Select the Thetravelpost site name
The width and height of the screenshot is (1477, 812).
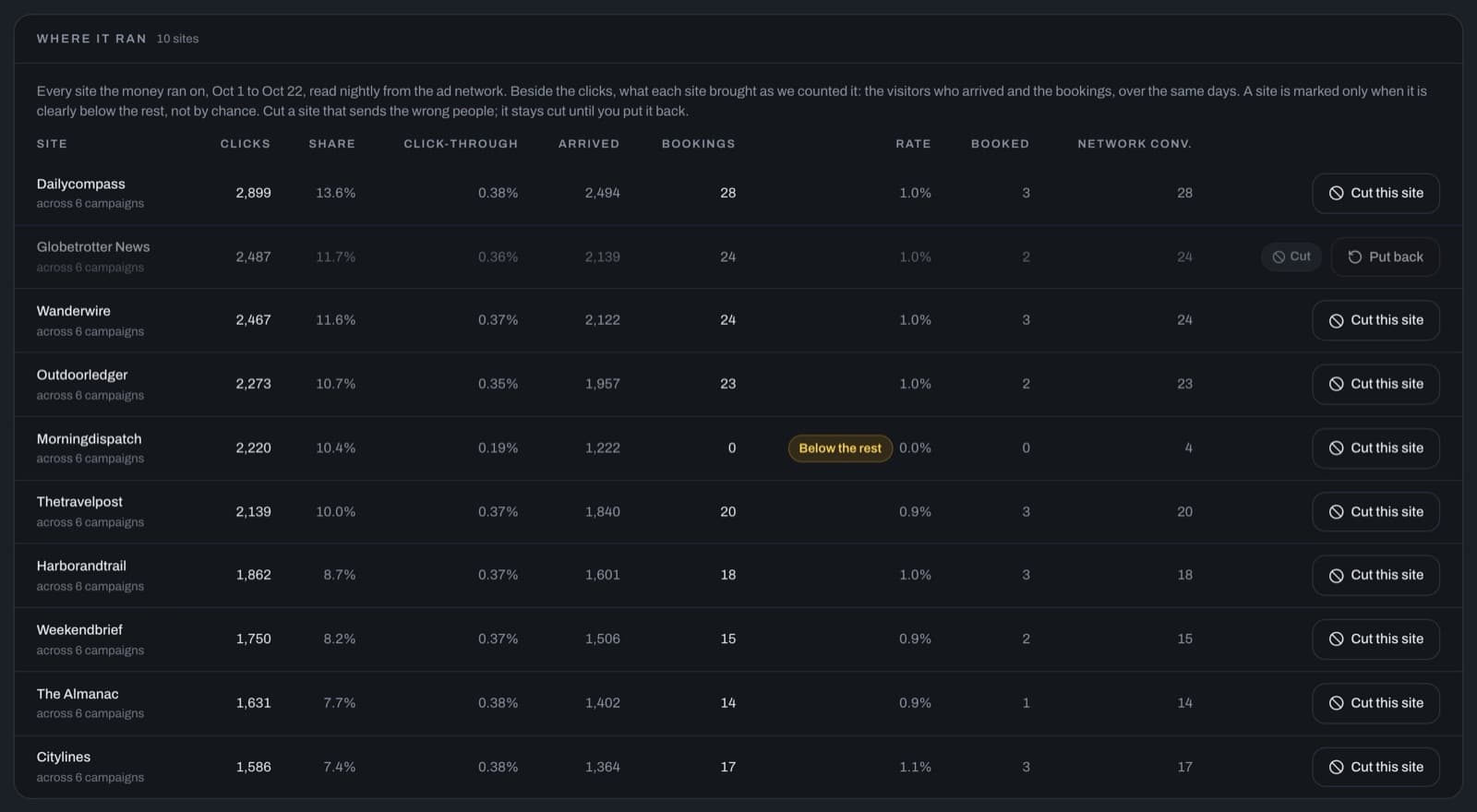[79, 502]
